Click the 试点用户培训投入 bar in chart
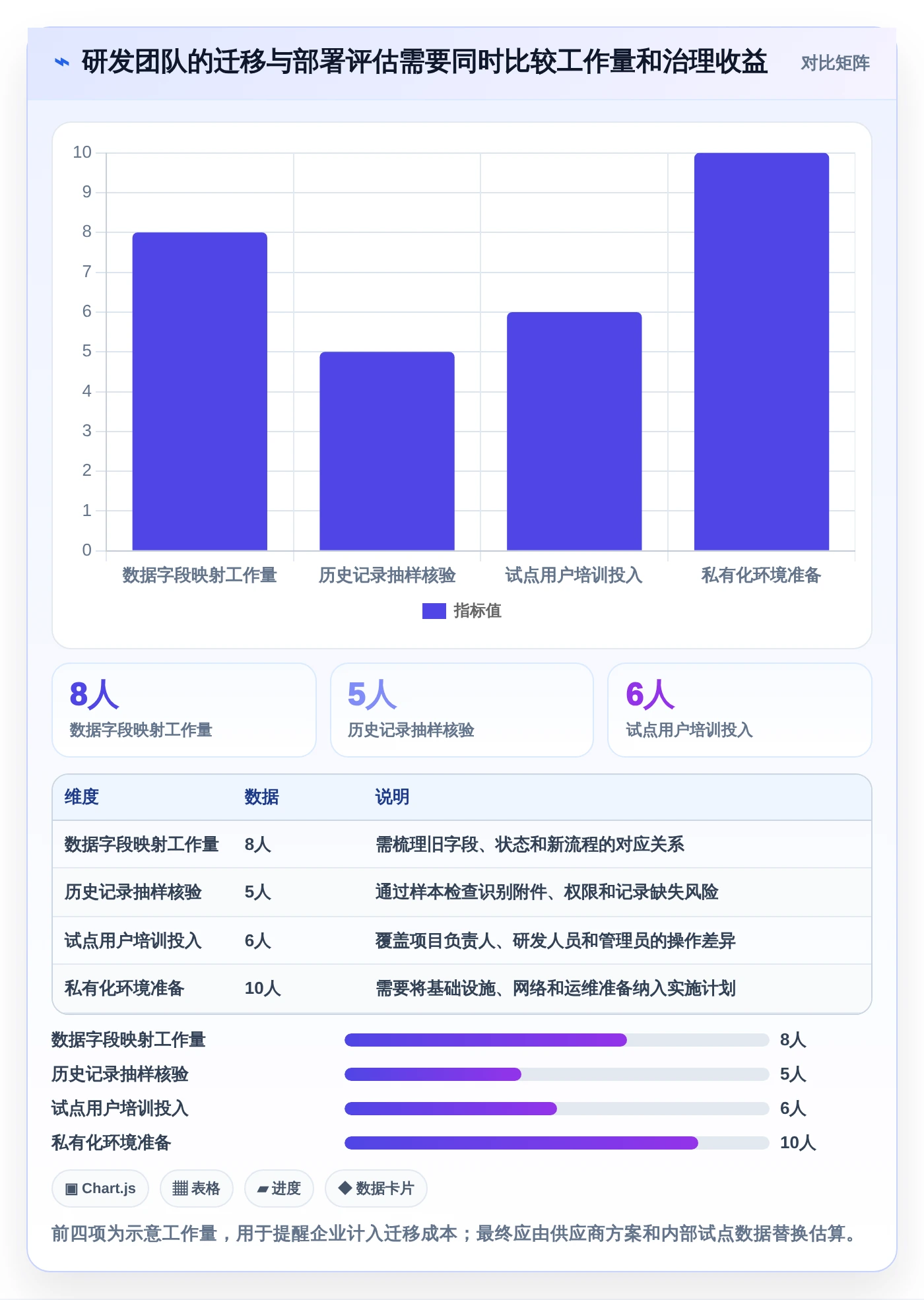 tap(574, 431)
